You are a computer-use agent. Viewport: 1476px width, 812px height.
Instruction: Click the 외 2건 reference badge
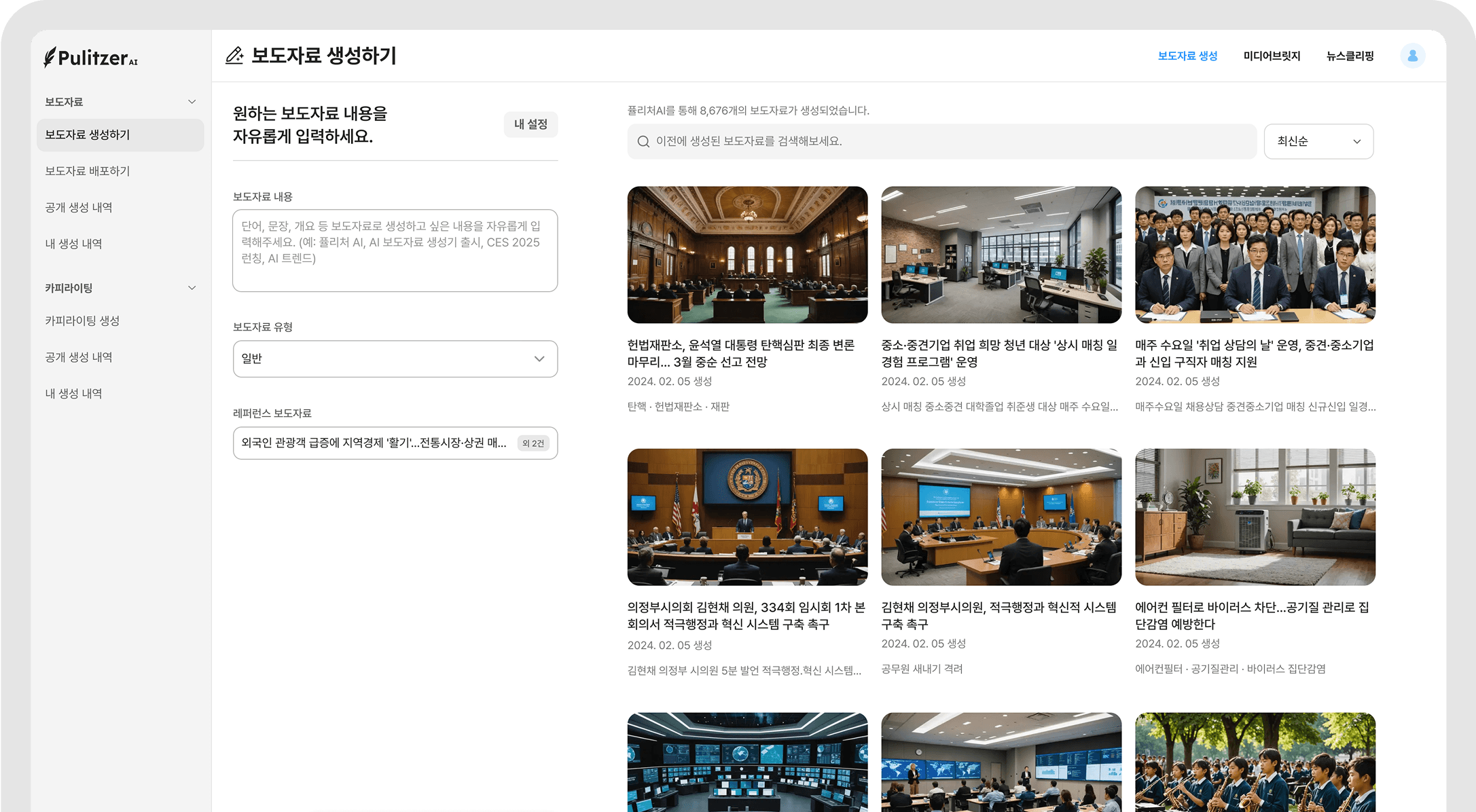[x=533, y=443]
